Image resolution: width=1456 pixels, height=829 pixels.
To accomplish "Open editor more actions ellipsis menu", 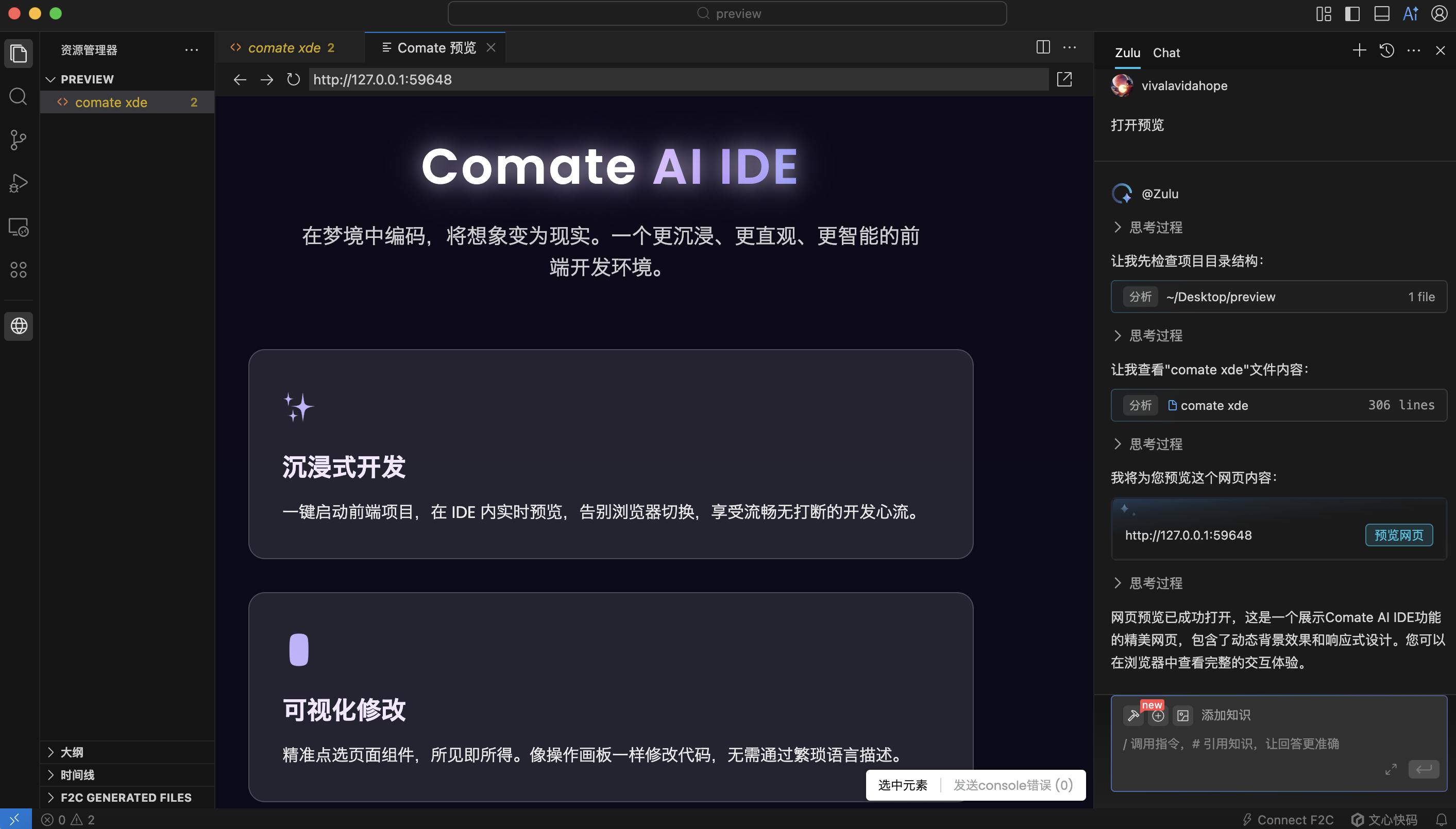I will 1069,47.
